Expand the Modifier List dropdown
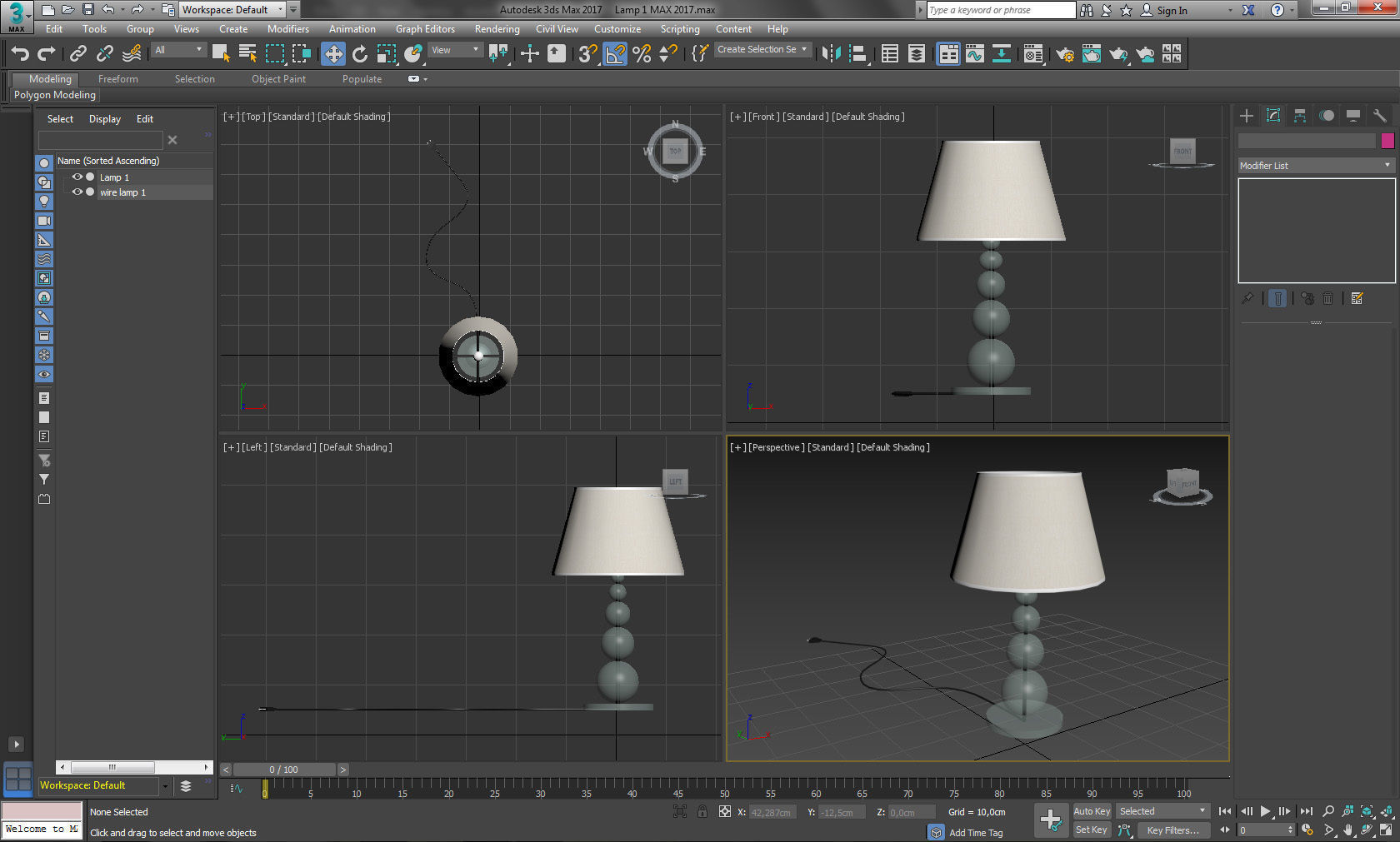The width and height of the screenshot is (1400, 842). tap(1316, 166)
